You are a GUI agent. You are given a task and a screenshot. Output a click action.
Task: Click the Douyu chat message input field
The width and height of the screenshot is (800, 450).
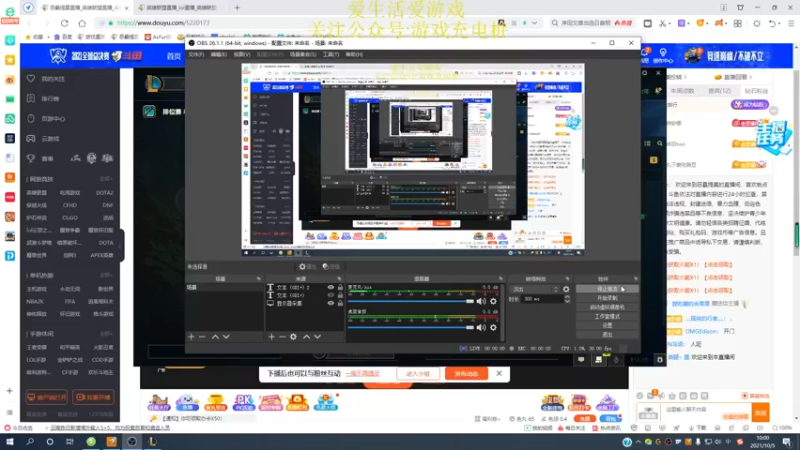[707, 410]
